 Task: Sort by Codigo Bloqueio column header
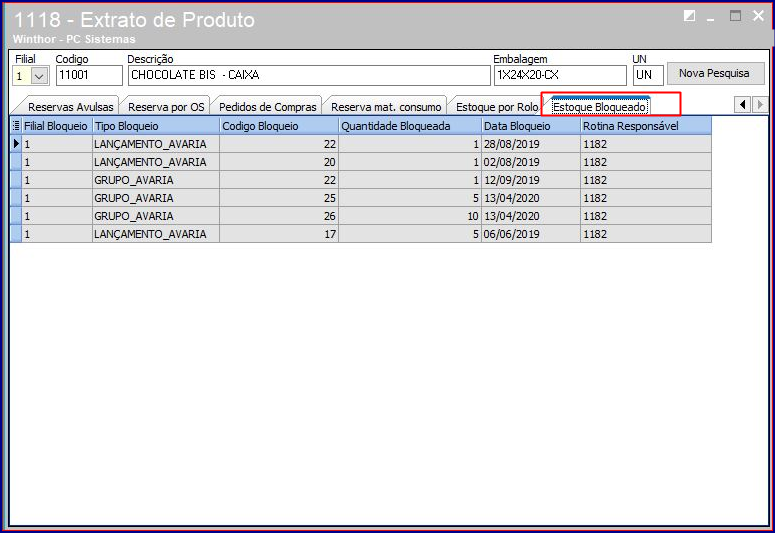point(279,126)
